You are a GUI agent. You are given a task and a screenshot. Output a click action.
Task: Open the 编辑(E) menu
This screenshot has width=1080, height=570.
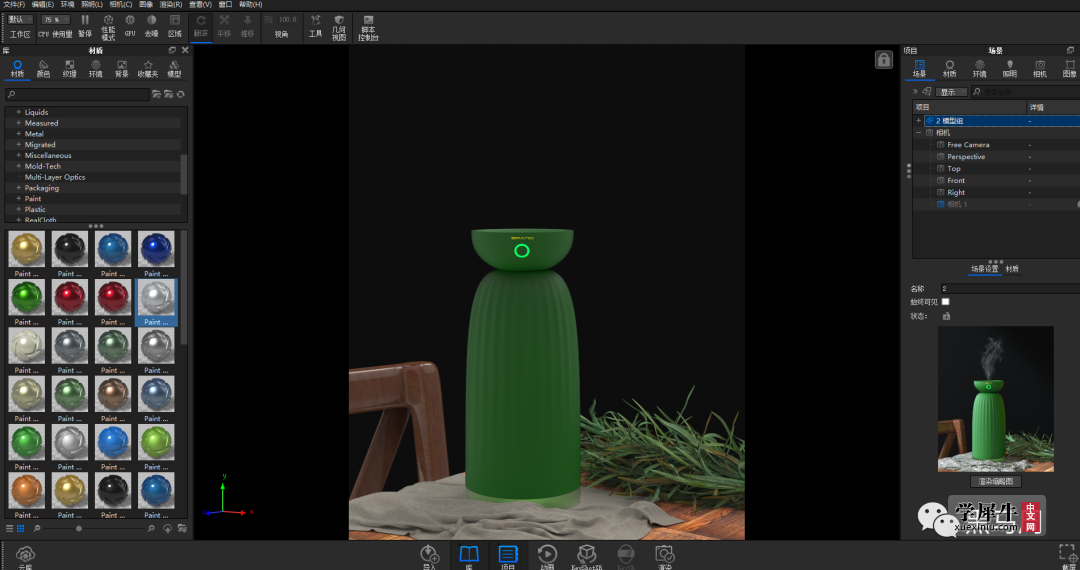click(x=43, y=4)
